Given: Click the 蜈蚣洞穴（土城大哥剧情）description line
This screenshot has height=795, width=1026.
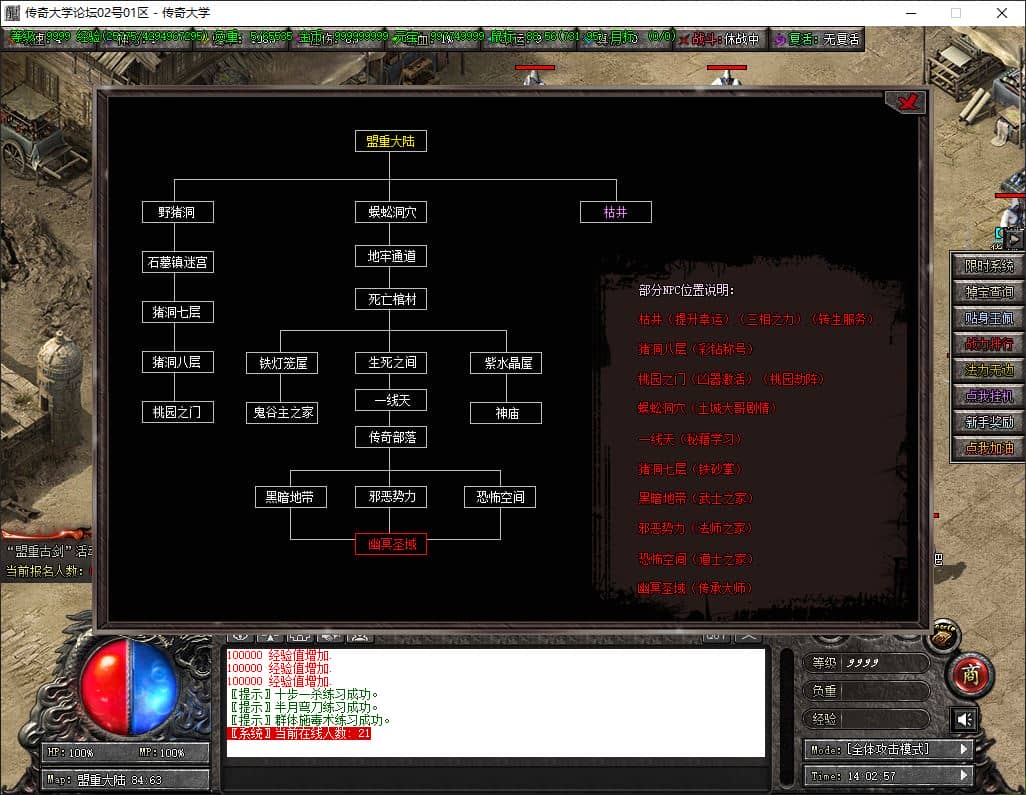Looking at the screenshot, I should pos(707,408).
